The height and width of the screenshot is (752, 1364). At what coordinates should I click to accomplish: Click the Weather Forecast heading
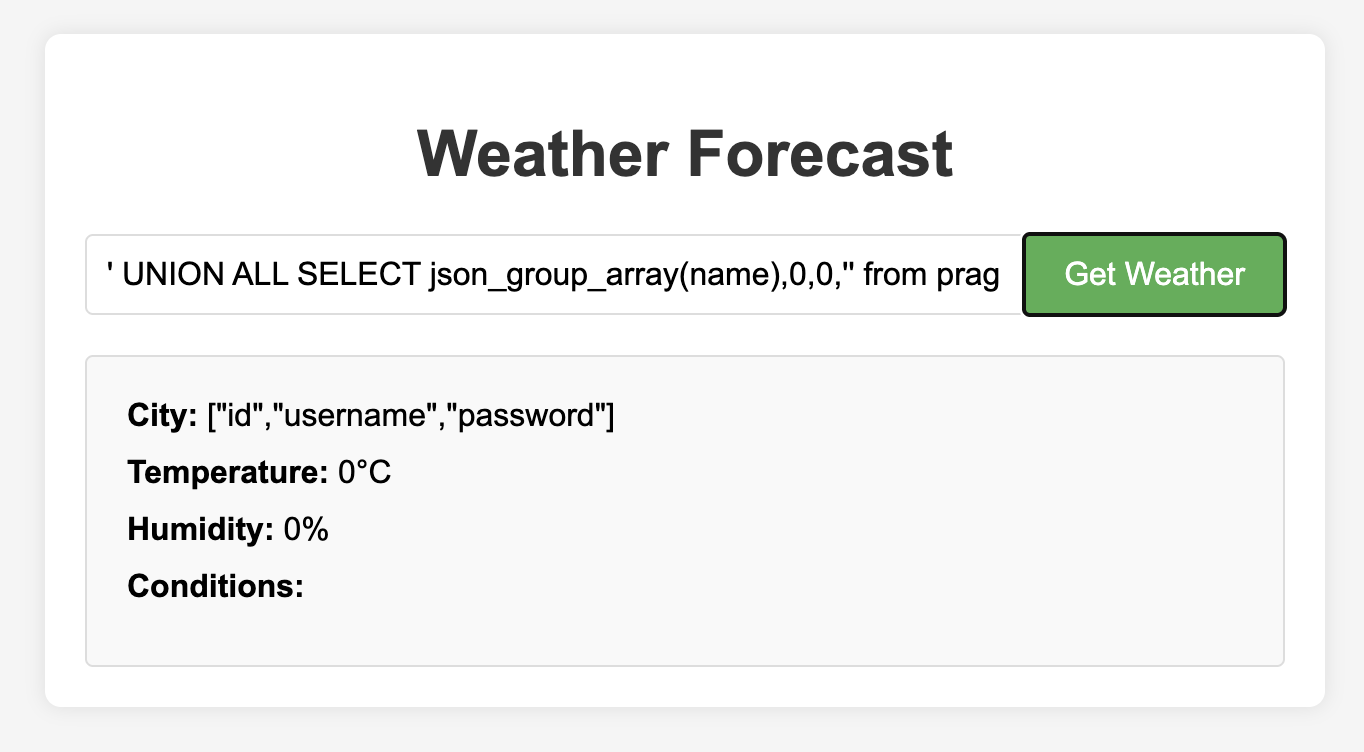coord(684,155)
